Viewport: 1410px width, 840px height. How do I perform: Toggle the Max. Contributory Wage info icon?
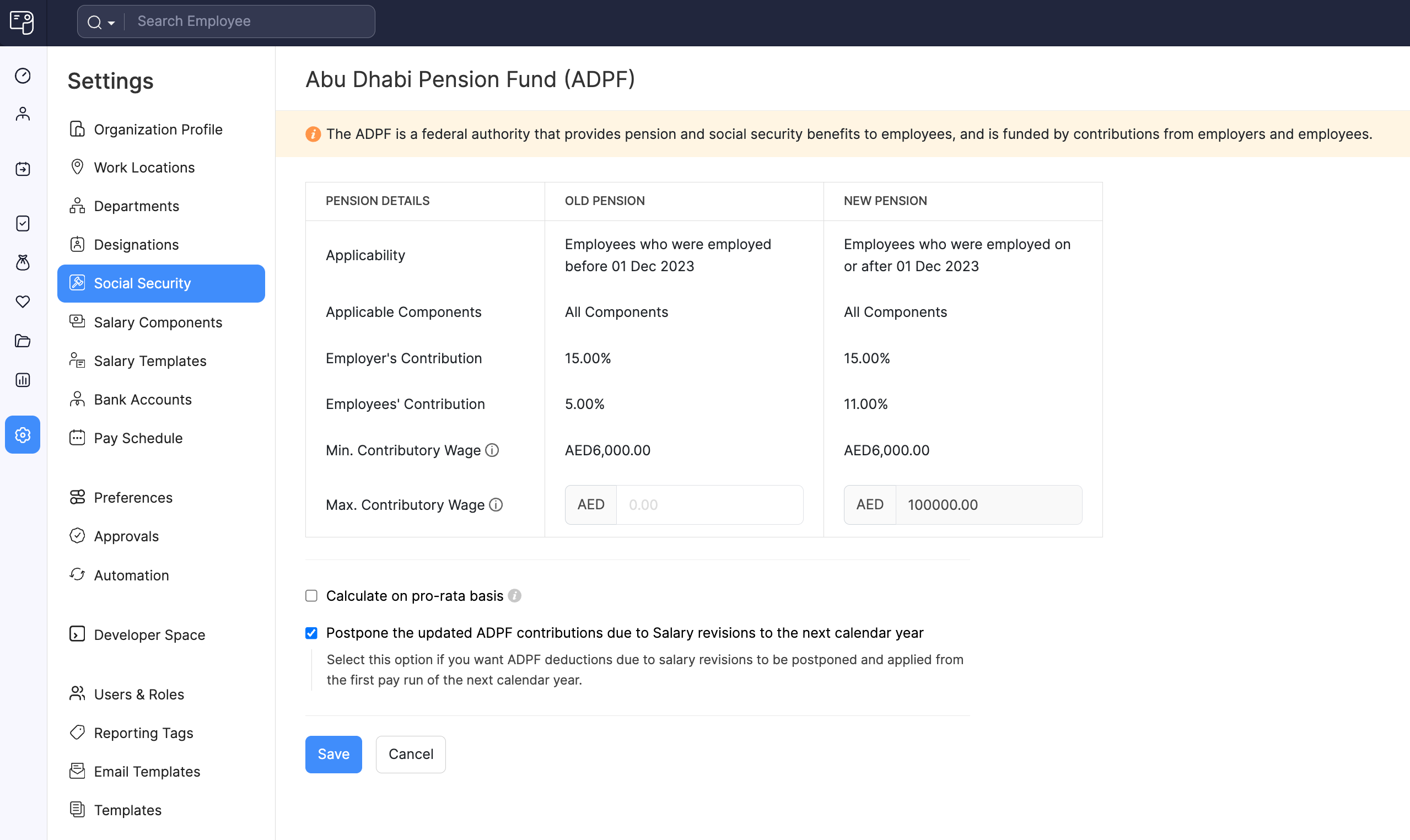pos(496,504)
